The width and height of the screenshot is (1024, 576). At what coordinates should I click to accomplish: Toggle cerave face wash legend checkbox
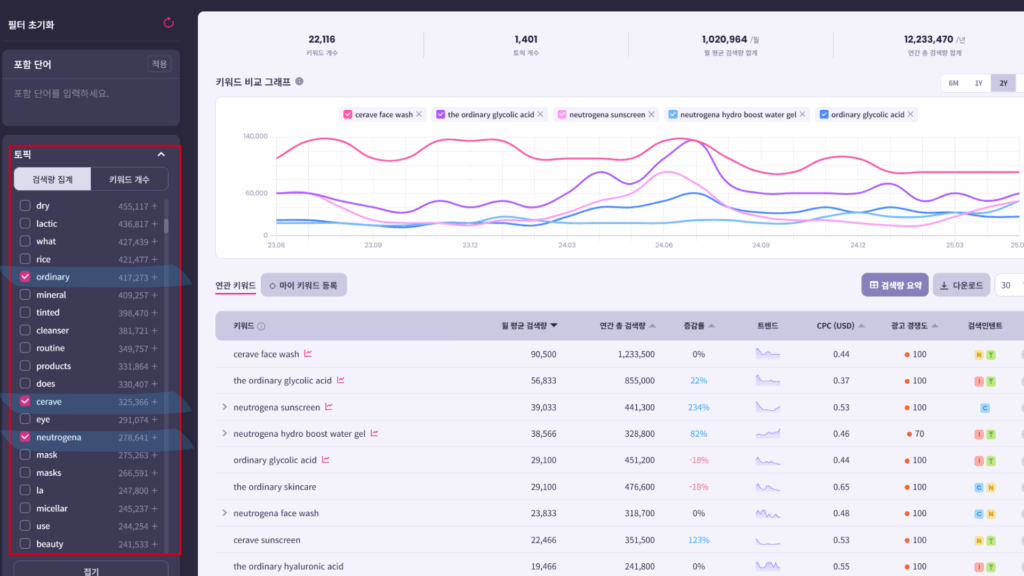pos(348,115)
